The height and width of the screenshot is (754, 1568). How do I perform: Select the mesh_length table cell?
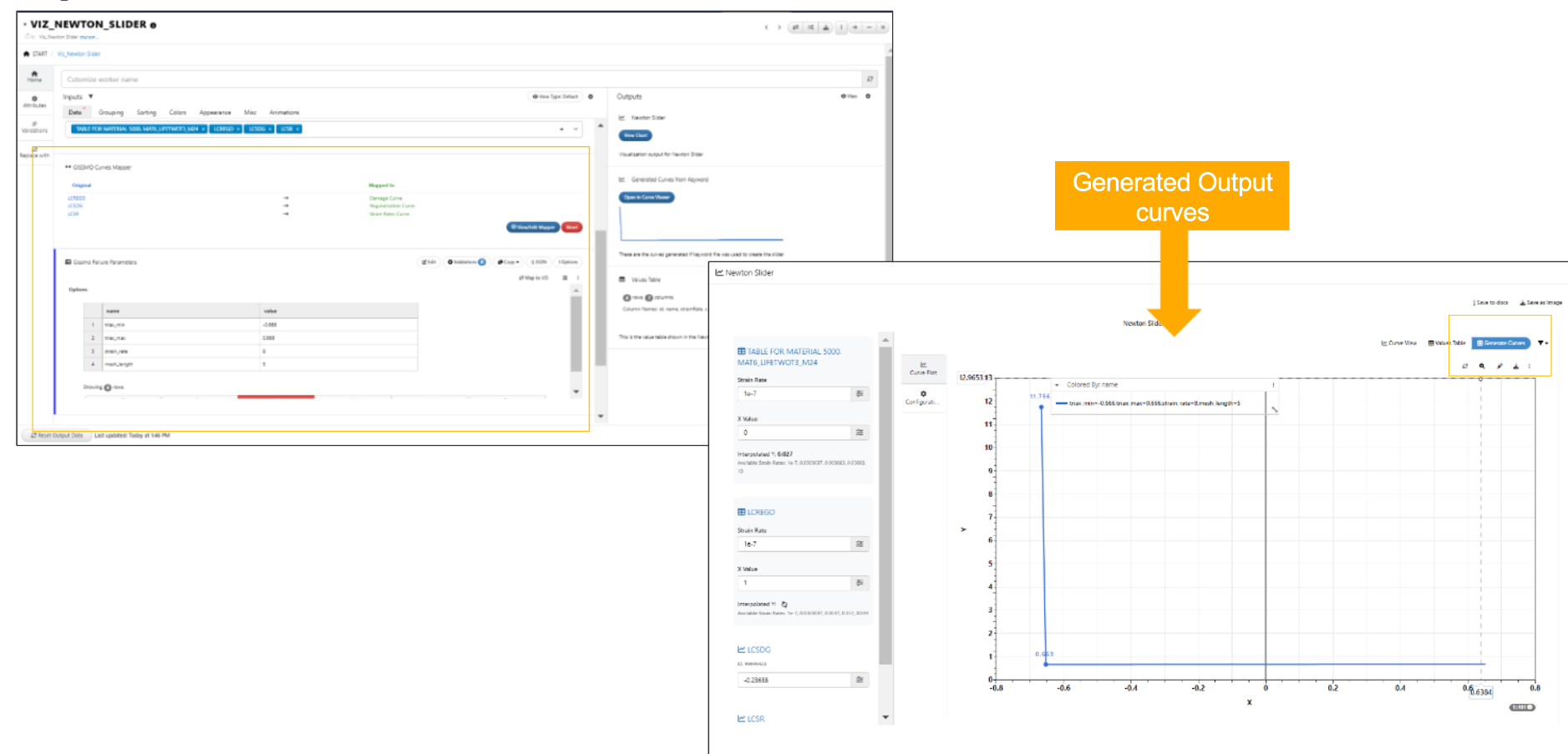coord(180,364)
